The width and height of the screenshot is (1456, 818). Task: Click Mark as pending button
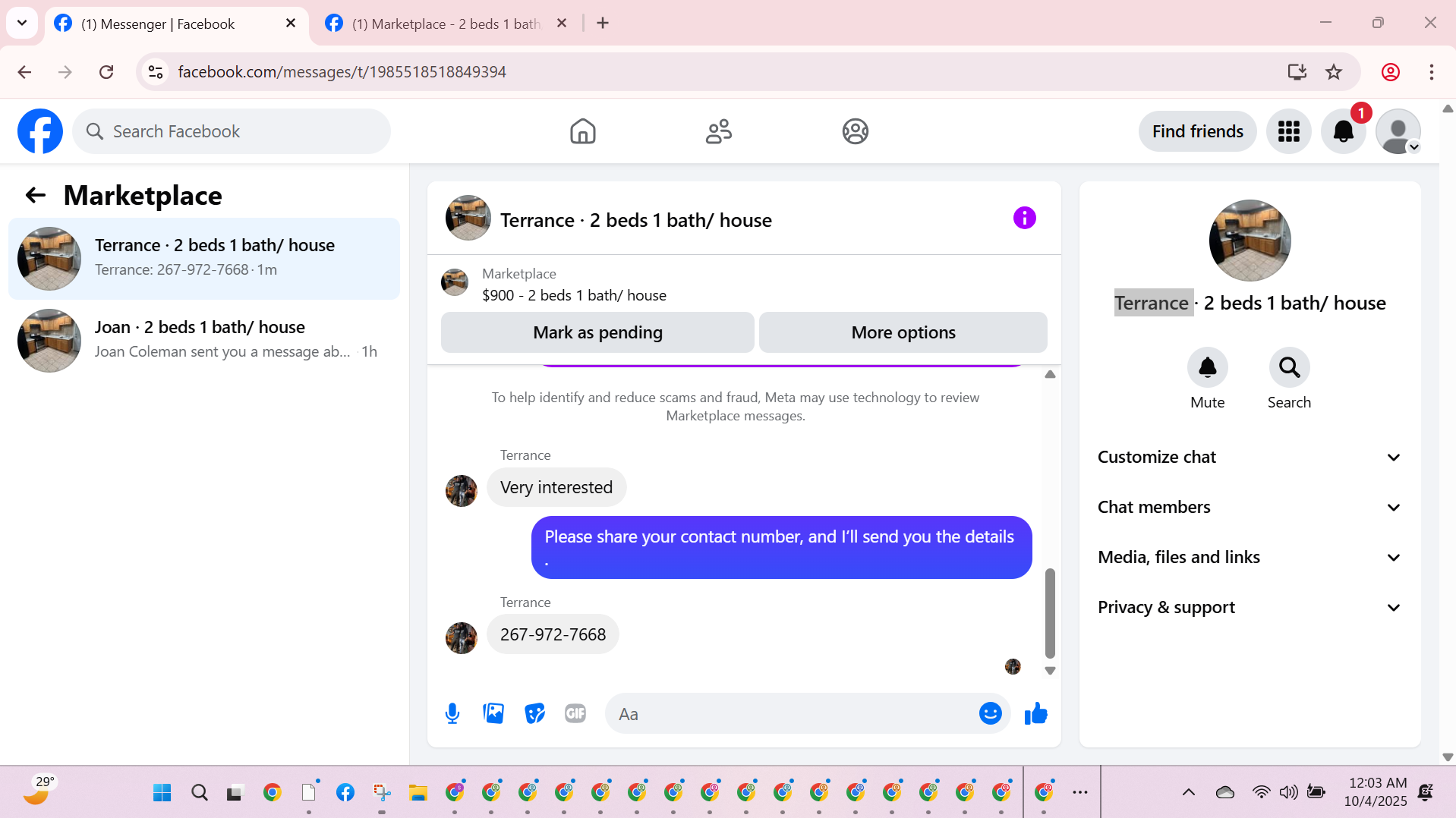coord(597,332)
